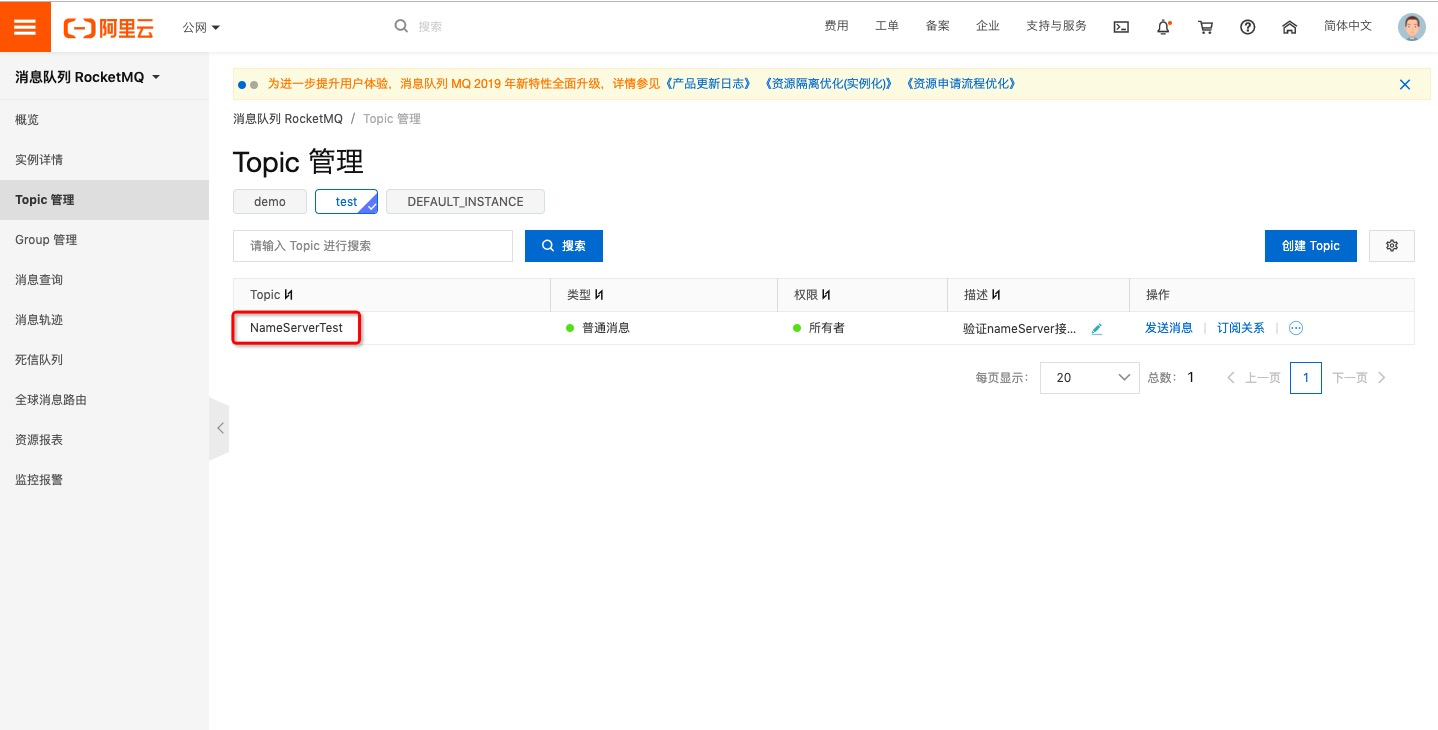Close the yellow announcement banner
The width and height of the screenshot is (1438, 730).
click(1405, 85)
